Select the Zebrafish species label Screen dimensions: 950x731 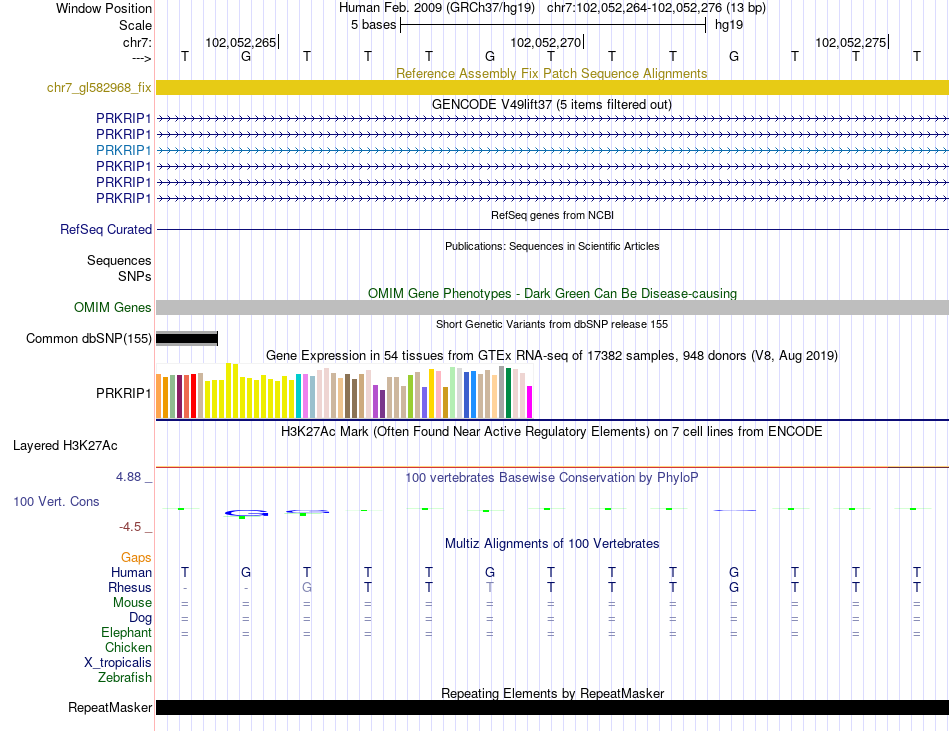pyautogui.click(x=125, y=678)
